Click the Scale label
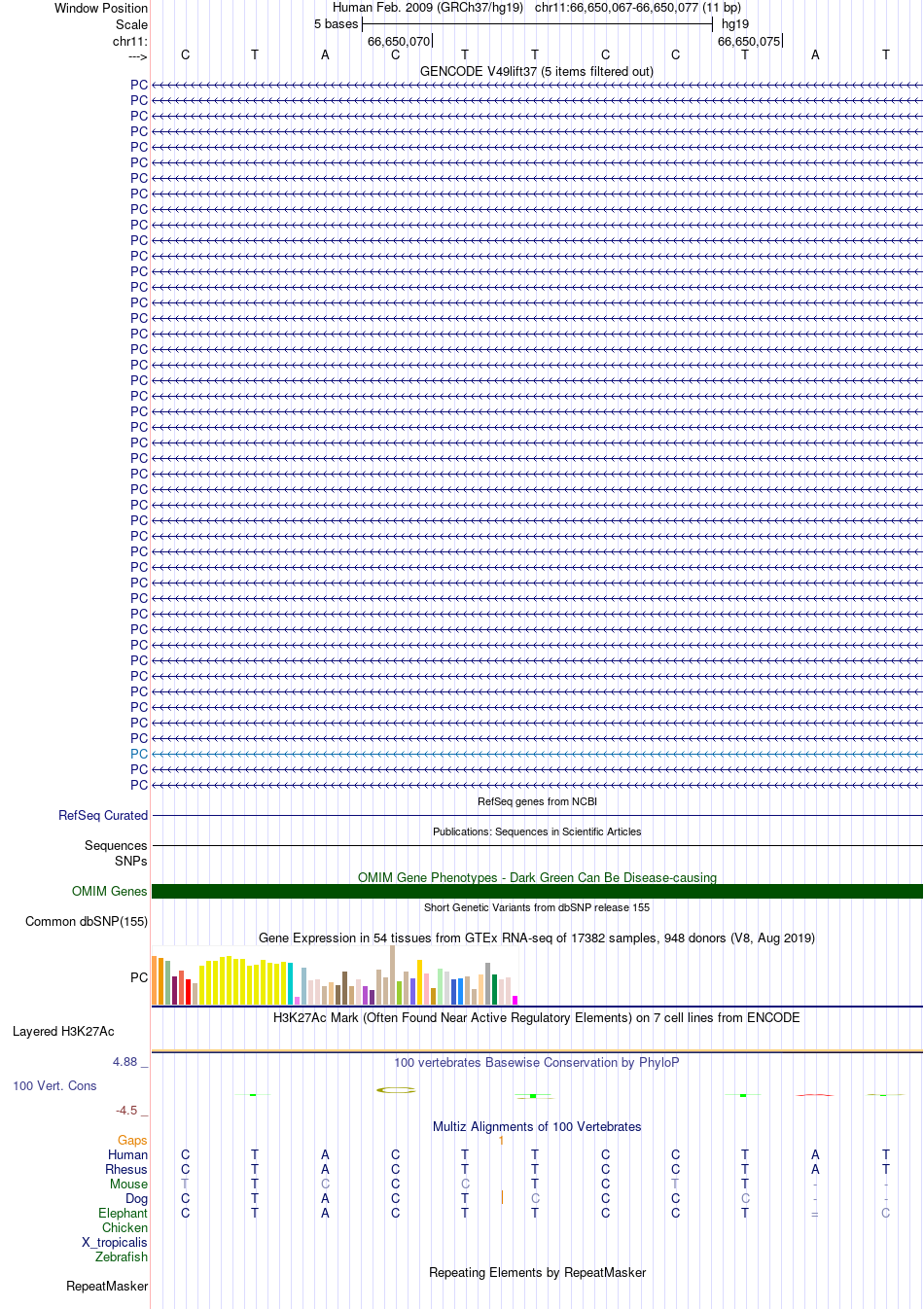924x1309 pixels. (x=132, y=24)
